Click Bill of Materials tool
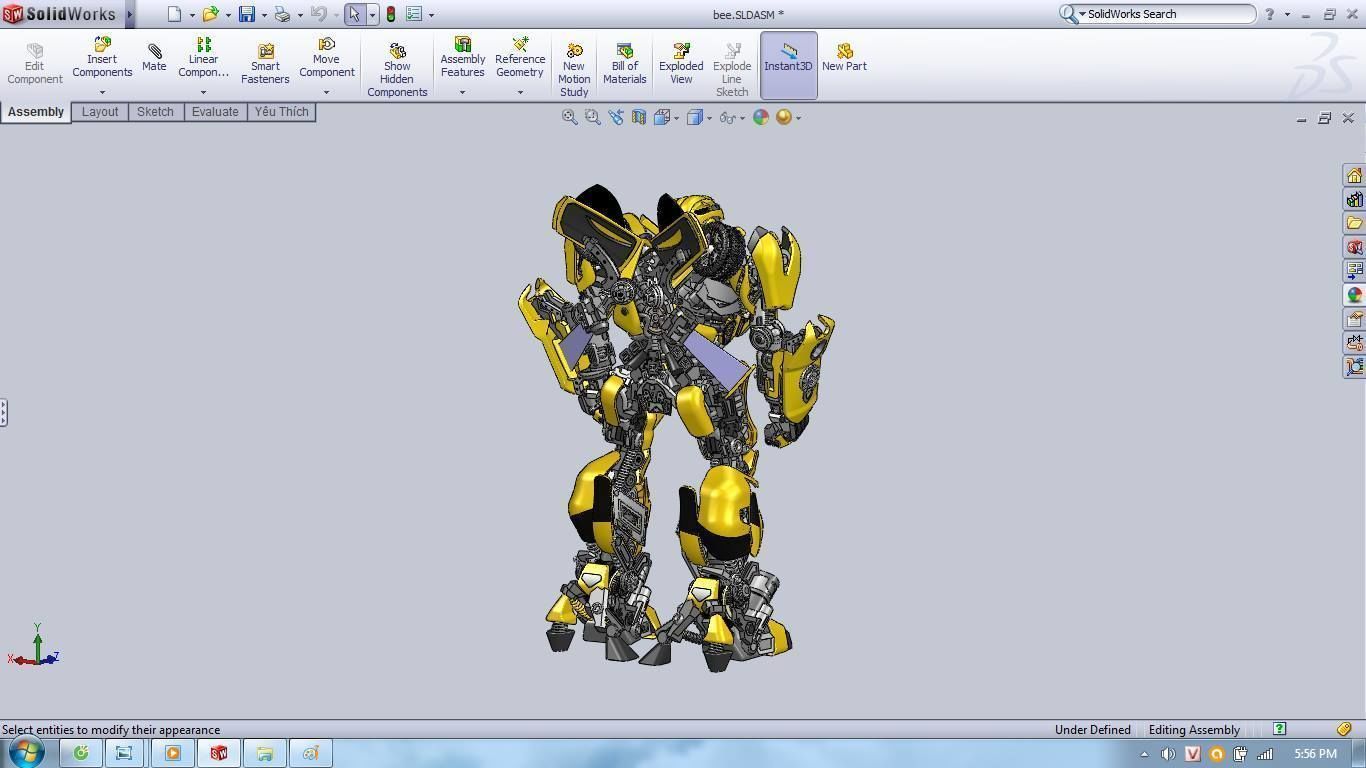The image size is (1366, 768). click(625, 64)
